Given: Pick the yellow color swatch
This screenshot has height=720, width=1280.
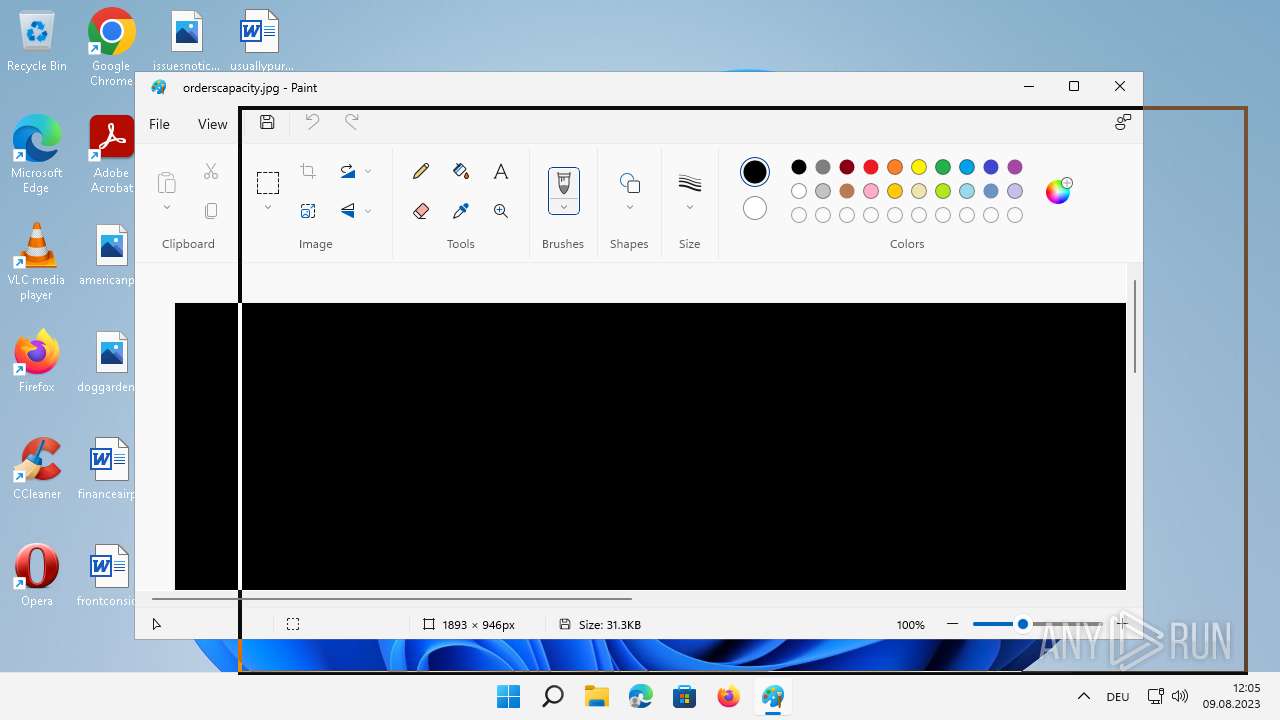Looking at the screenshot, I should pyautogui.click(x=919, y=167).
